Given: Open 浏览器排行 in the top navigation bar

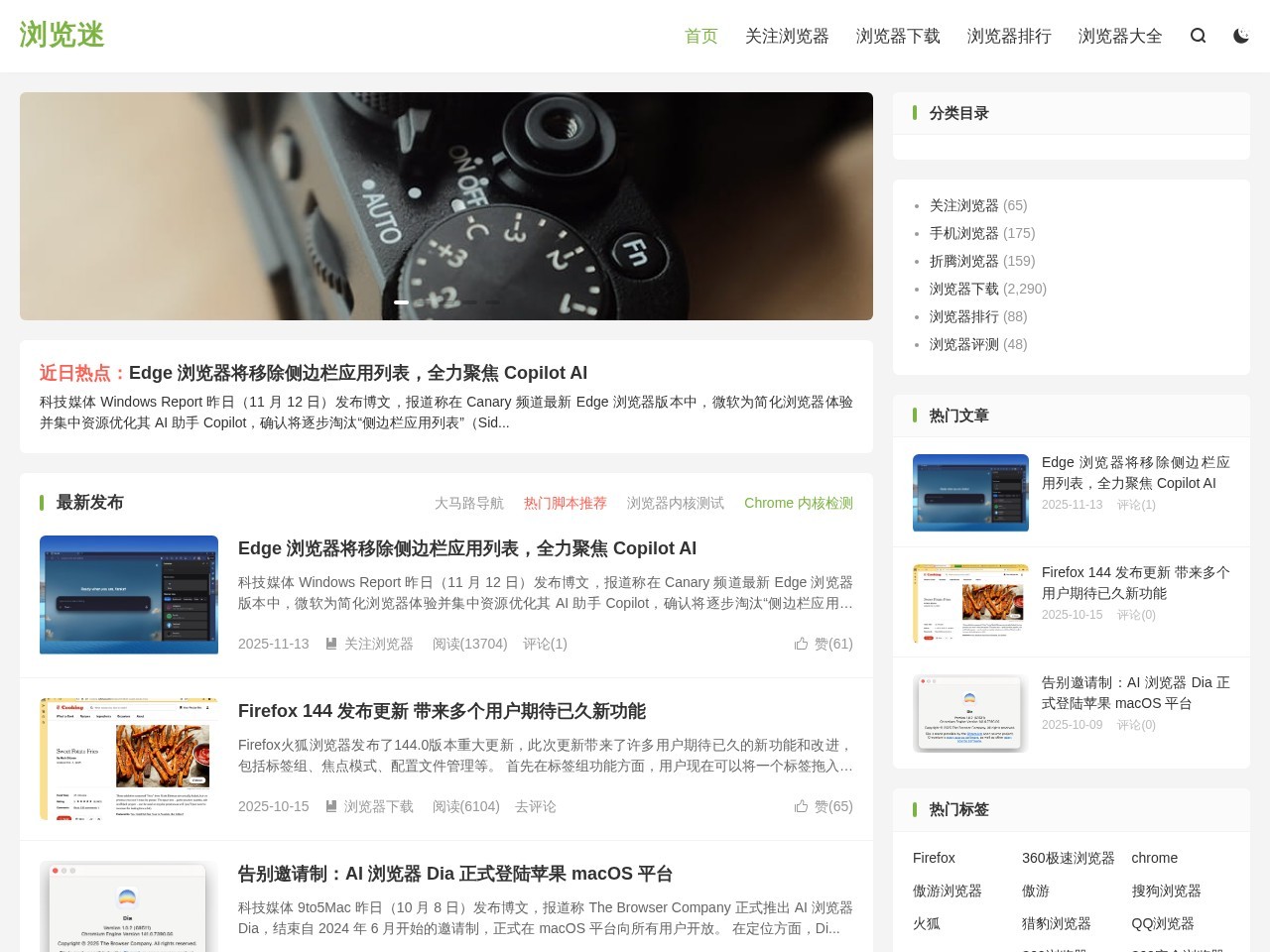Looking at the screenshot, I should (1009, 36).
